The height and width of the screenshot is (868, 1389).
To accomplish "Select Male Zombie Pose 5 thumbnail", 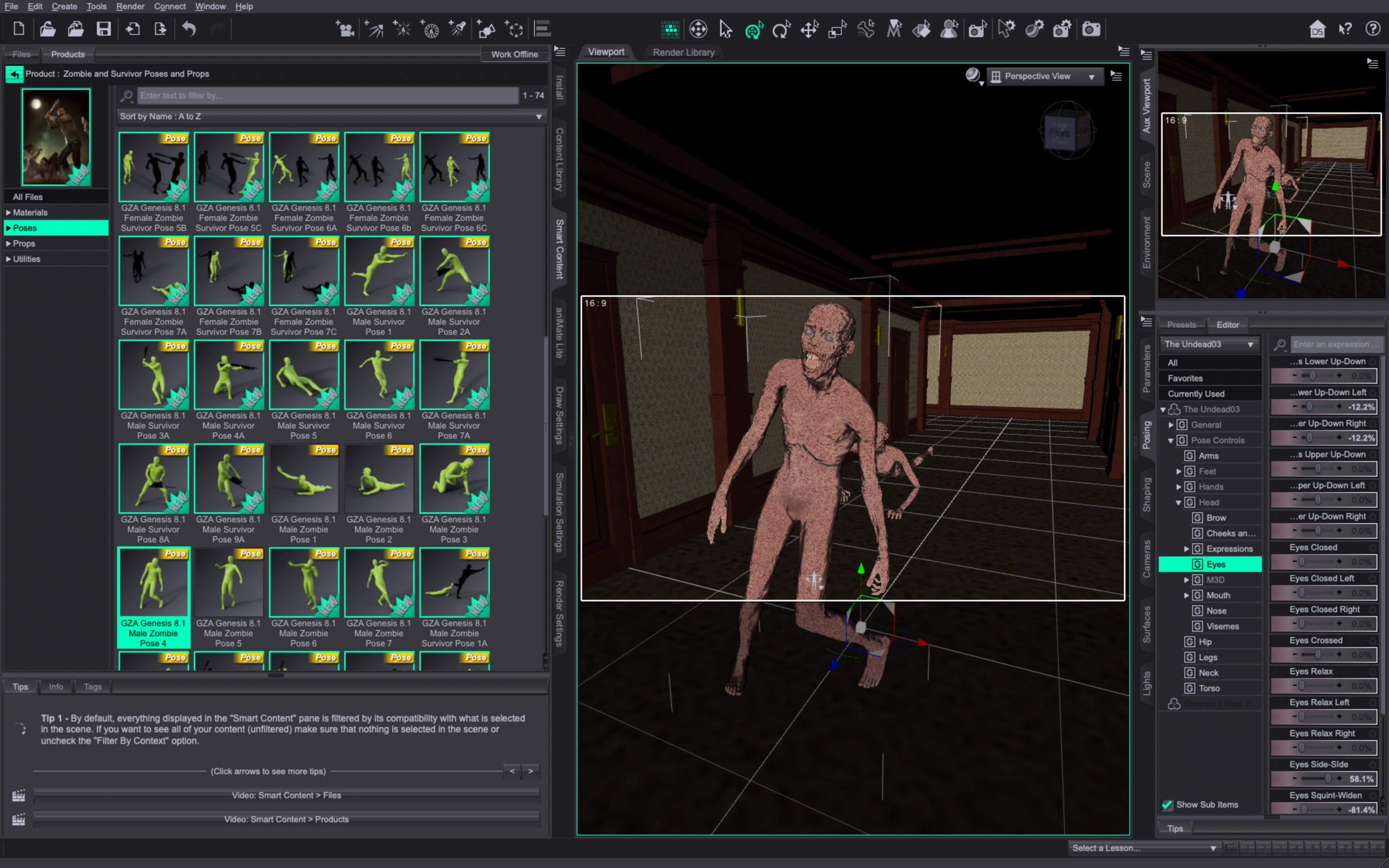I will [x=228, y=582].
